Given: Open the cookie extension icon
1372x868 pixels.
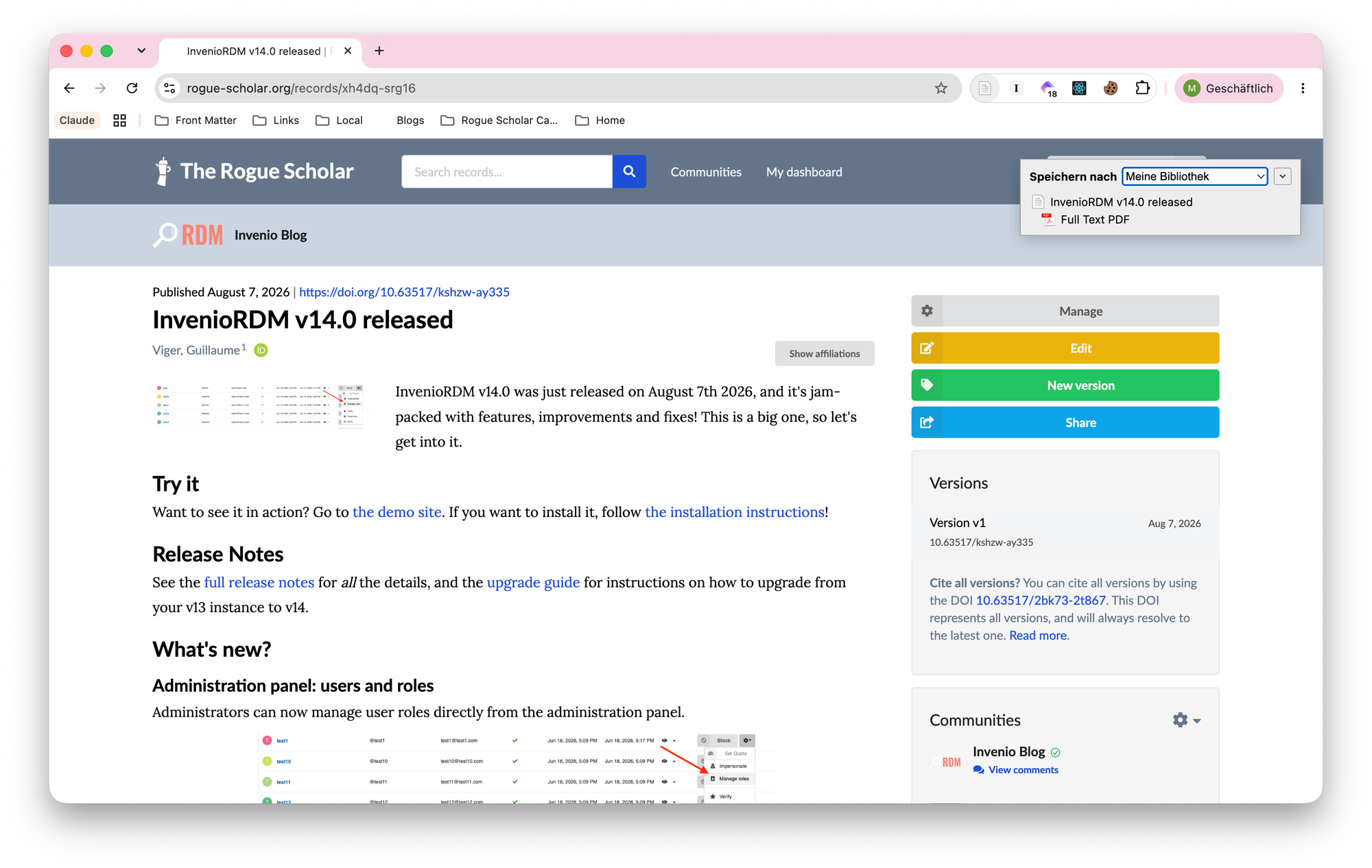Looking at the screenshot, I should (1111, 88).
